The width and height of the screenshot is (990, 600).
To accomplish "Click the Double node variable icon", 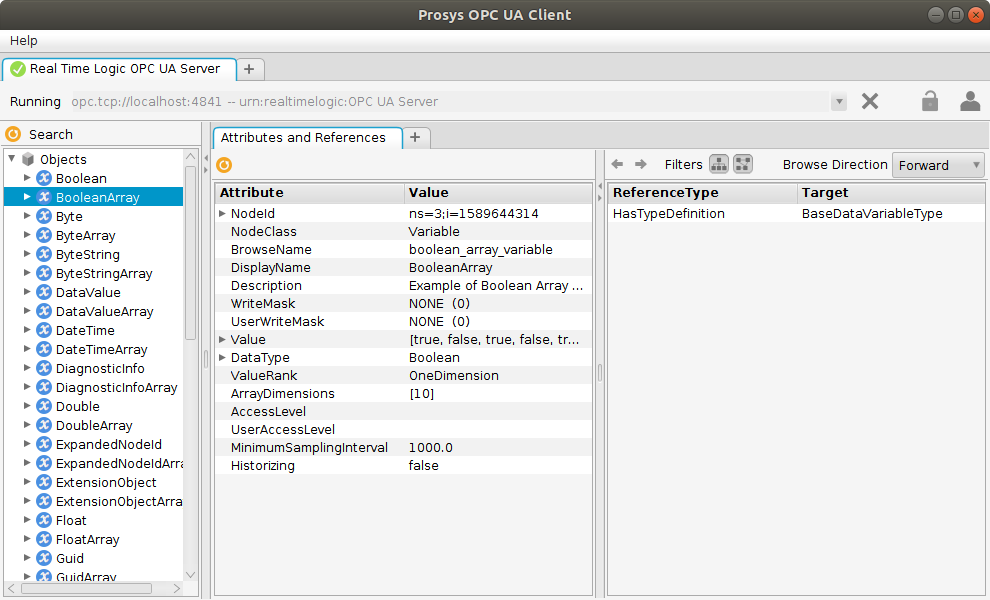I will tap(44, 406).
